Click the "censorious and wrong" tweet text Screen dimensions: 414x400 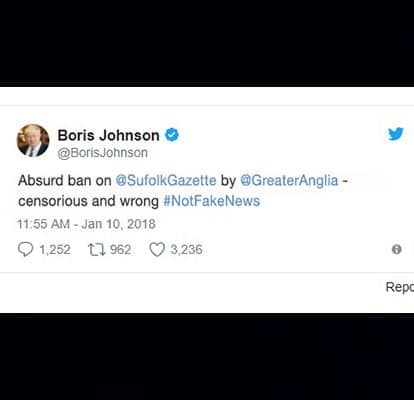pyautogui.click(x=88, y=201)
